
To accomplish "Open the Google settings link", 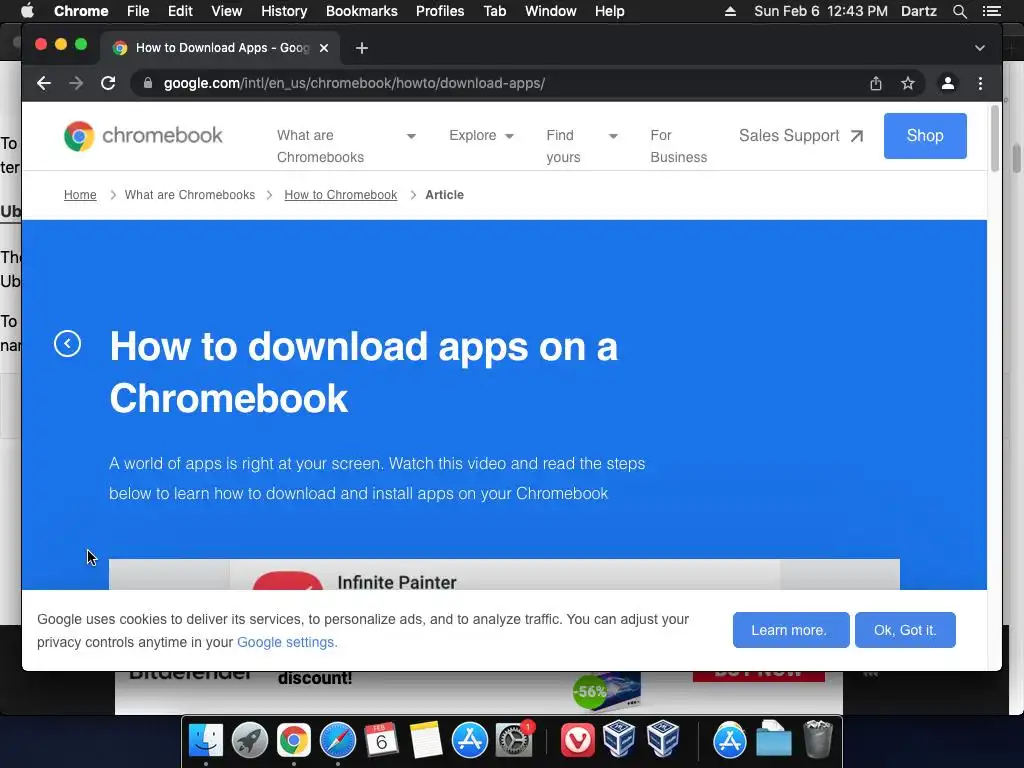I will pos(287,642).
